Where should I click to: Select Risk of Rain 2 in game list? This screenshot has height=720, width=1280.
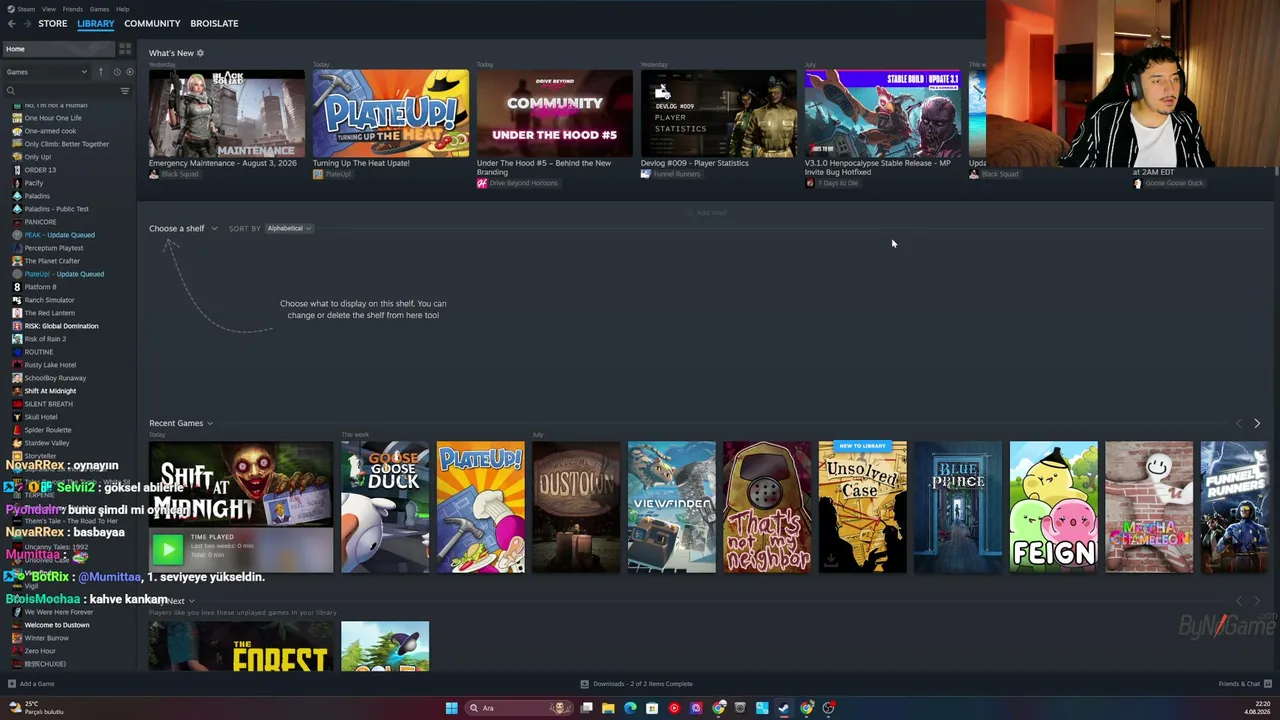pos(45,339)
